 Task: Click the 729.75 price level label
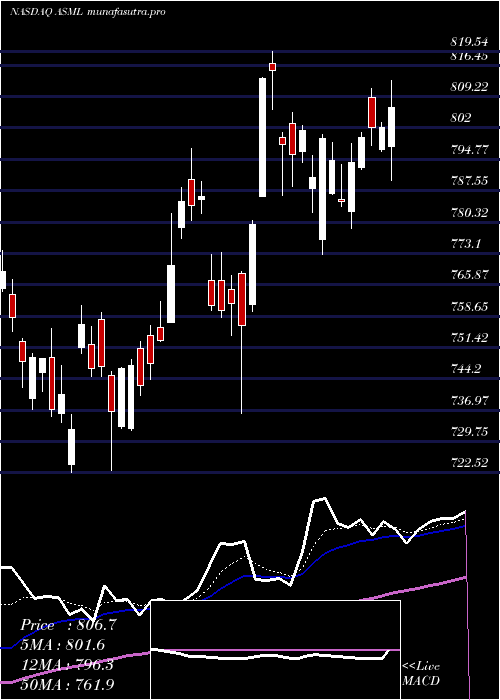click(x=469, y=432)
